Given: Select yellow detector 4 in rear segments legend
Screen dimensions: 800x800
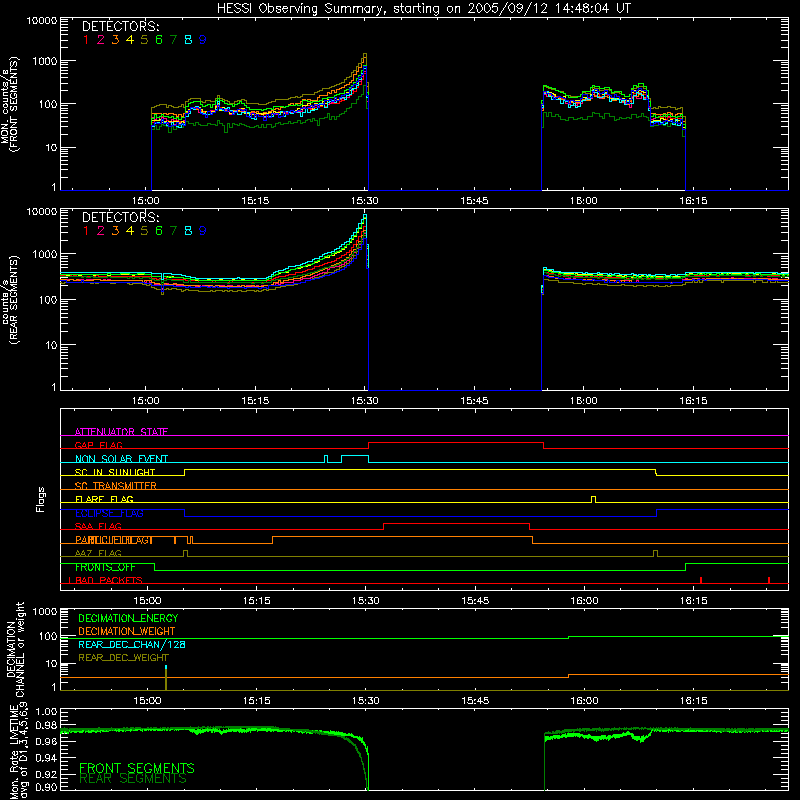Looking at the screenshot, I should point(130,231).
